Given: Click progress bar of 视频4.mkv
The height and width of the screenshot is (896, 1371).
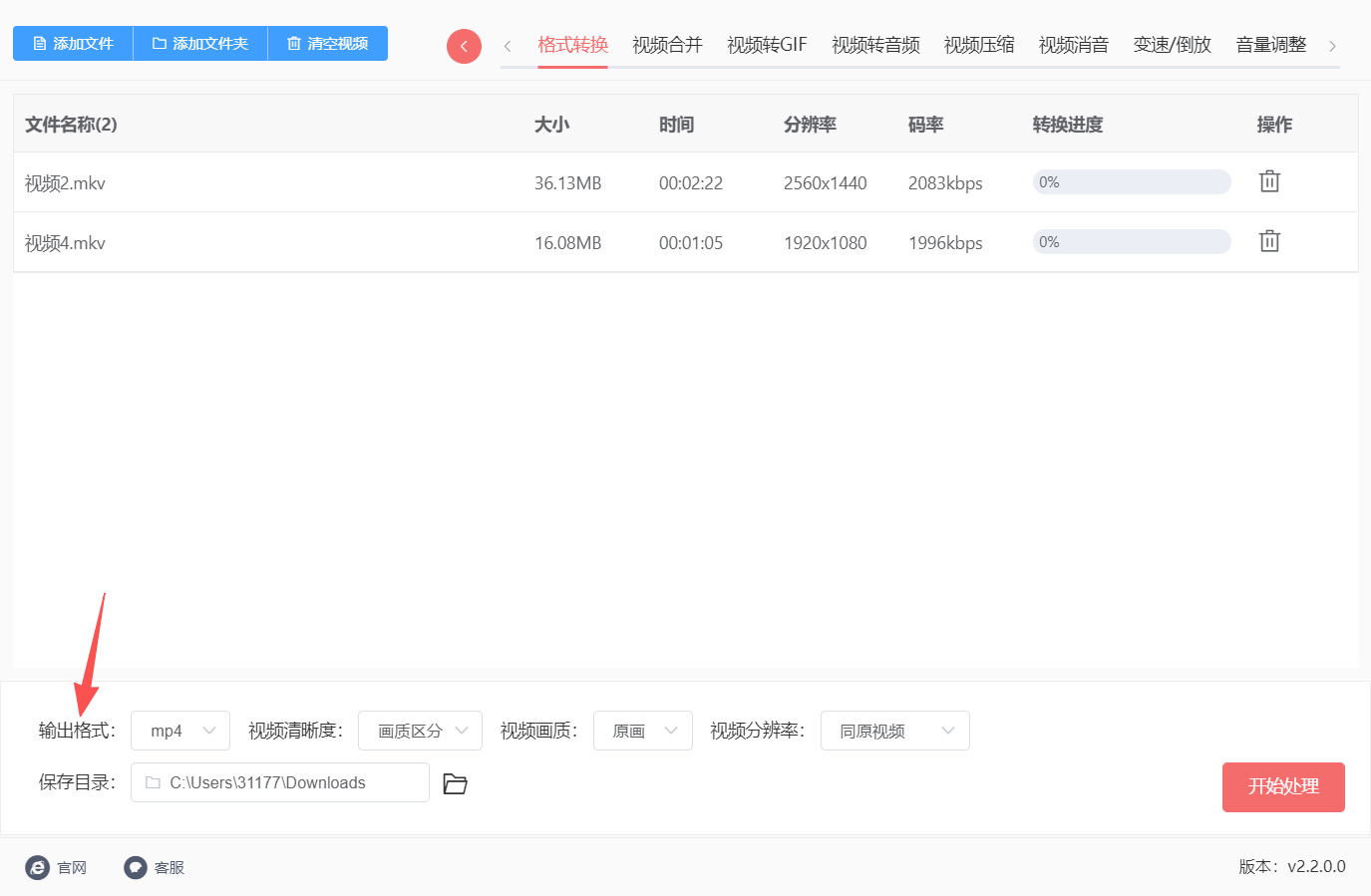Looking at the screenshot, I should tap(1132, 241).
